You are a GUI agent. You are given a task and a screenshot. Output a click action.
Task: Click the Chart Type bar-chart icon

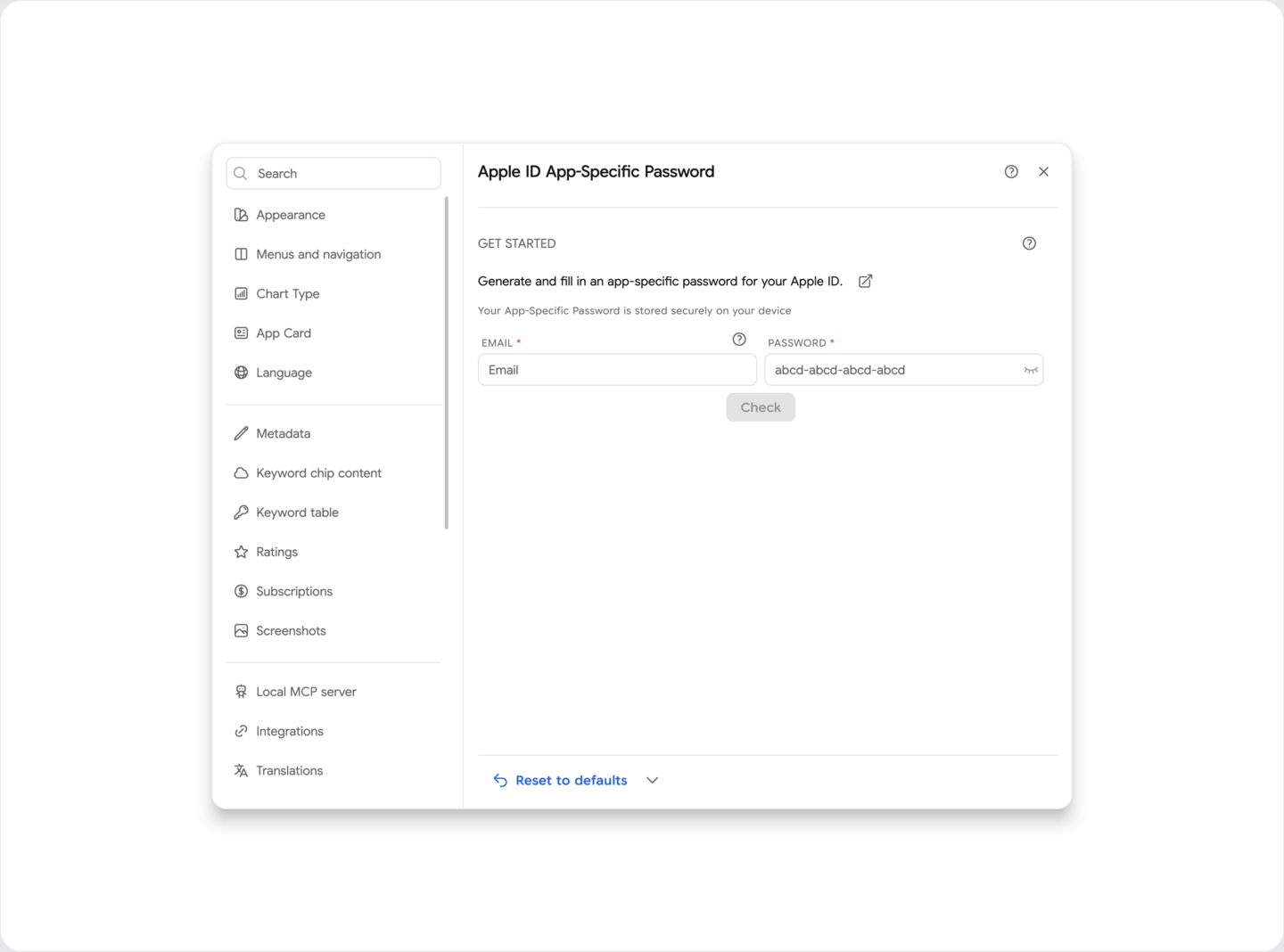point(241,293)
